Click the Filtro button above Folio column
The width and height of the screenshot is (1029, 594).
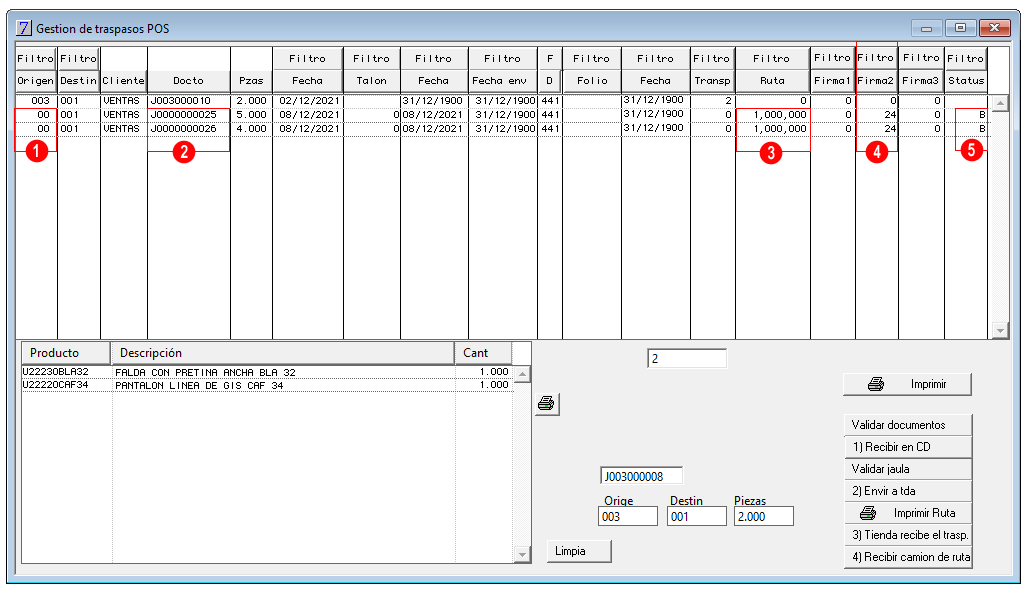click(591, 58)
